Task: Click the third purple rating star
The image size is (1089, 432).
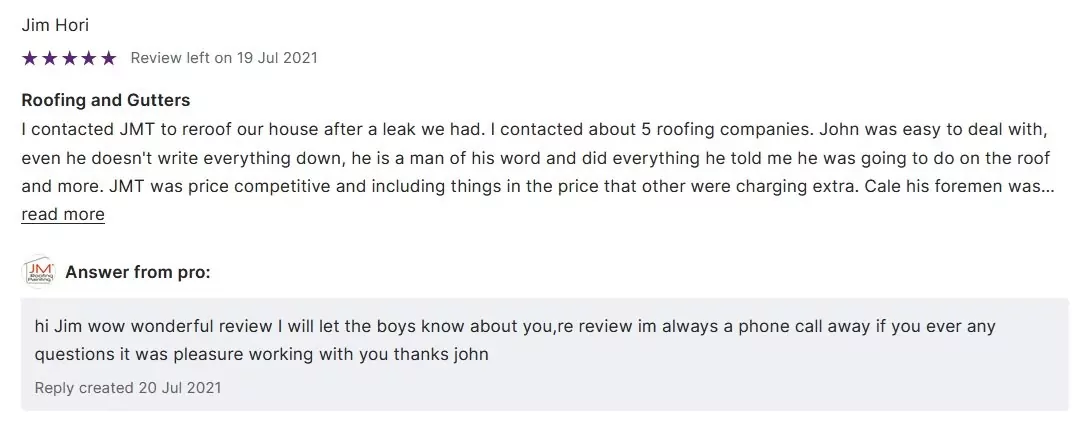Action: pyautogui.click(x=69, y=58)
